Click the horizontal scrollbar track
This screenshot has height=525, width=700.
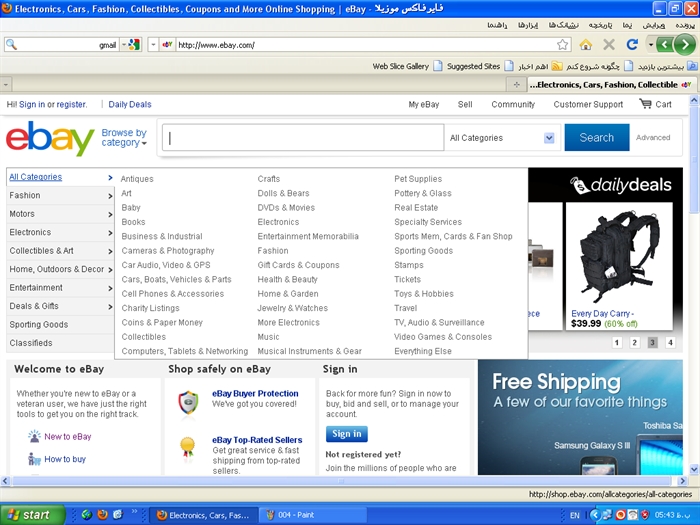342,481
